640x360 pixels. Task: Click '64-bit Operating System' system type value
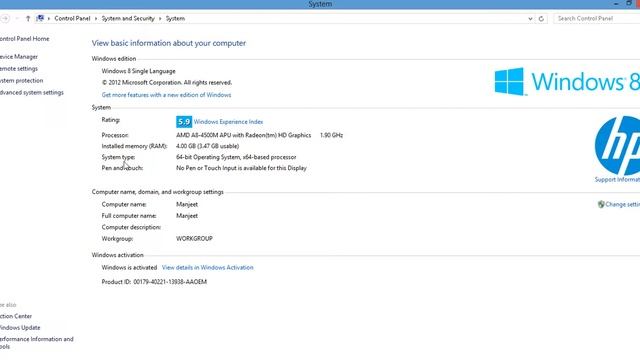coord(236,157)
